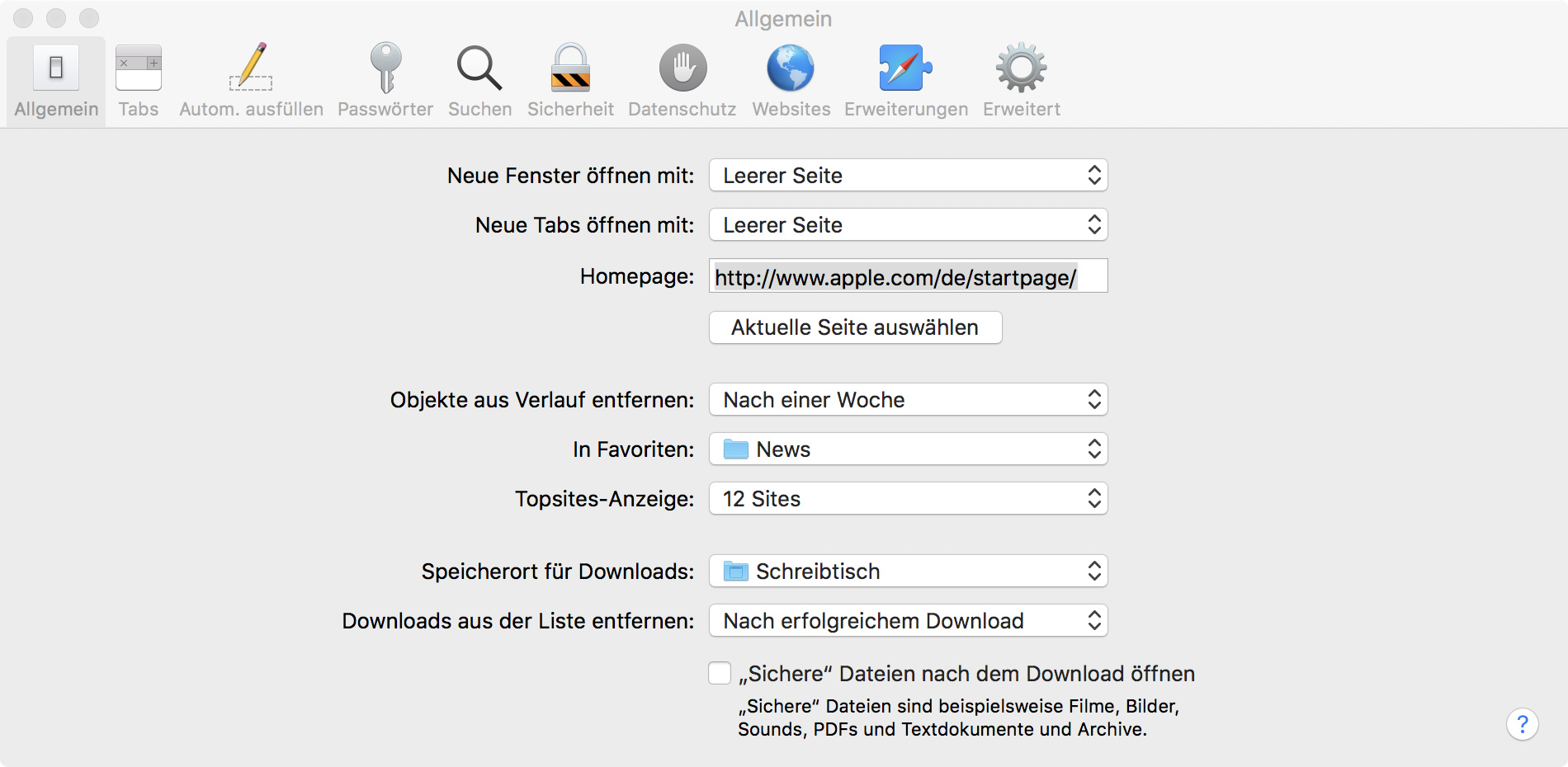1568x767 pixels.
Task: Open Autom. ausfüllen pencil icon pane
Action: pos(251,81)
